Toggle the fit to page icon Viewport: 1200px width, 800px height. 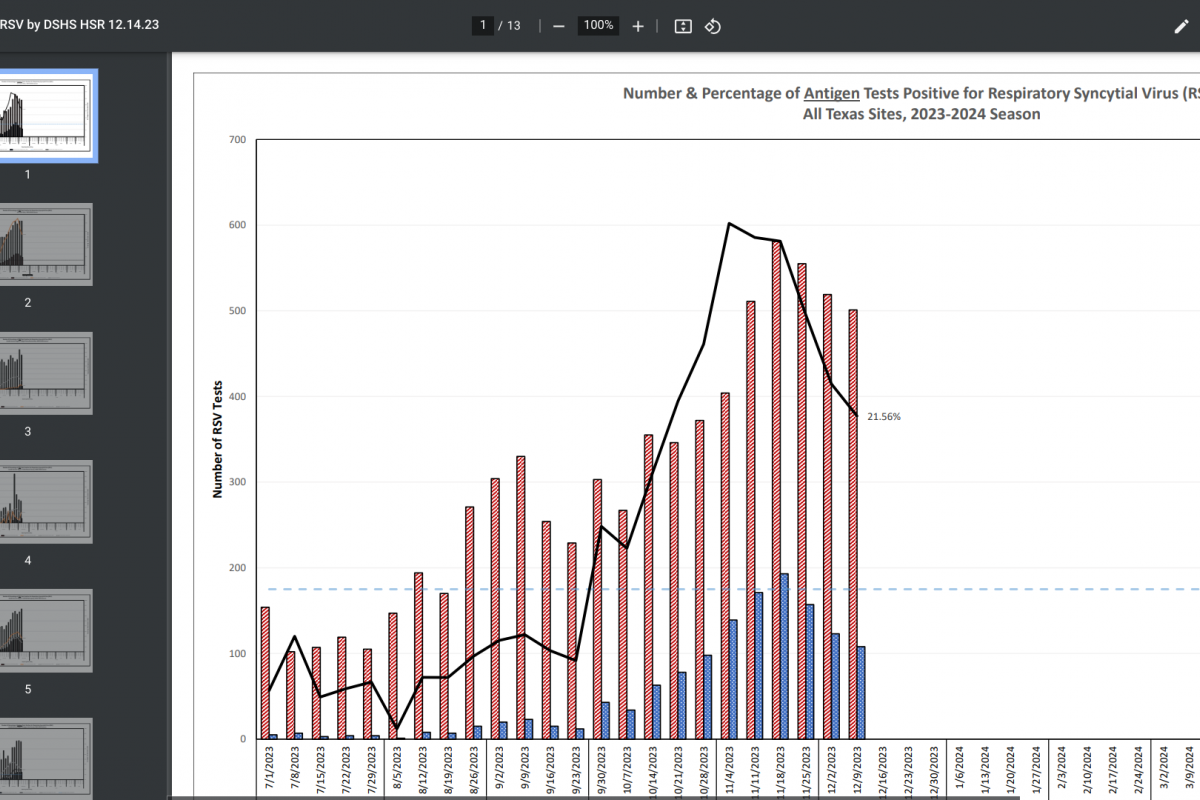(x=683, y=26)
